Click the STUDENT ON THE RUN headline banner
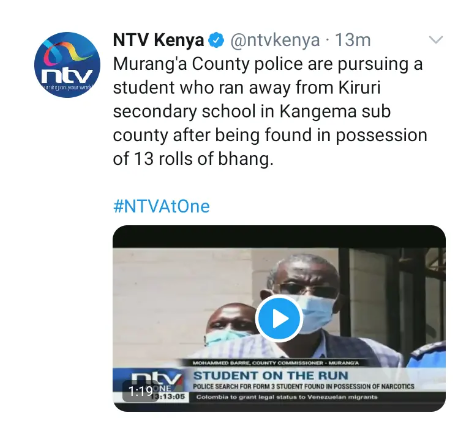 [271, 376]
